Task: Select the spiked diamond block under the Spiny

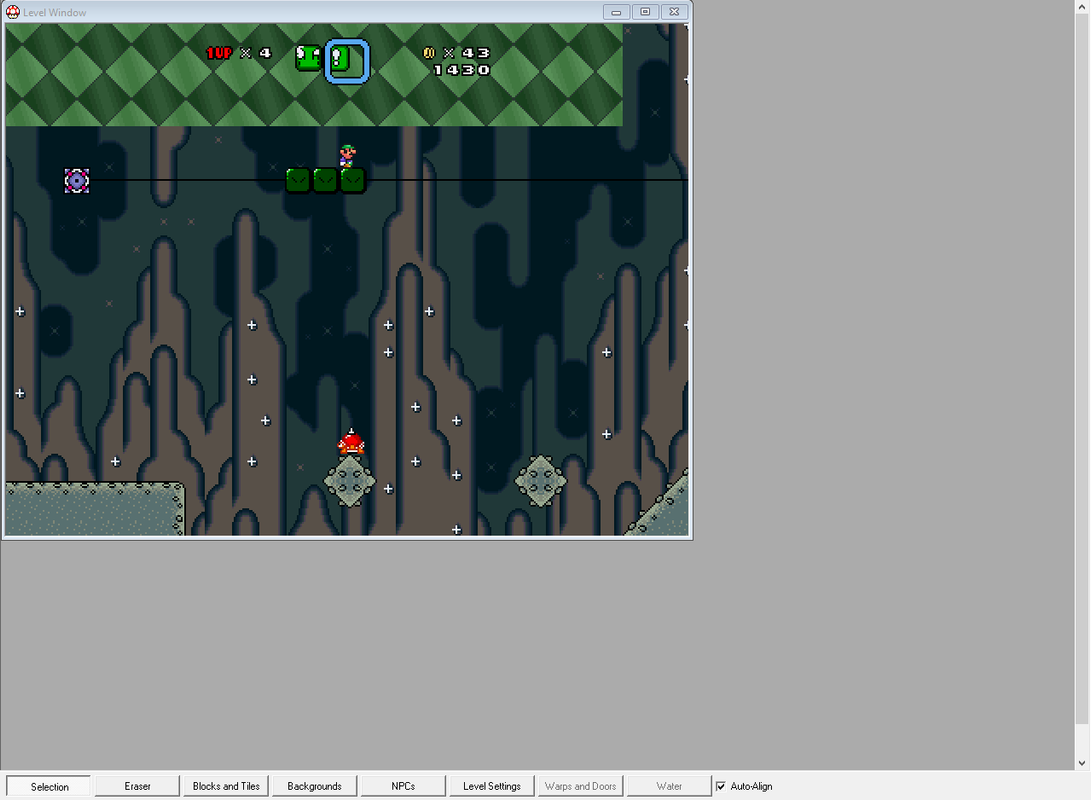Action: [x=350, y=481]
